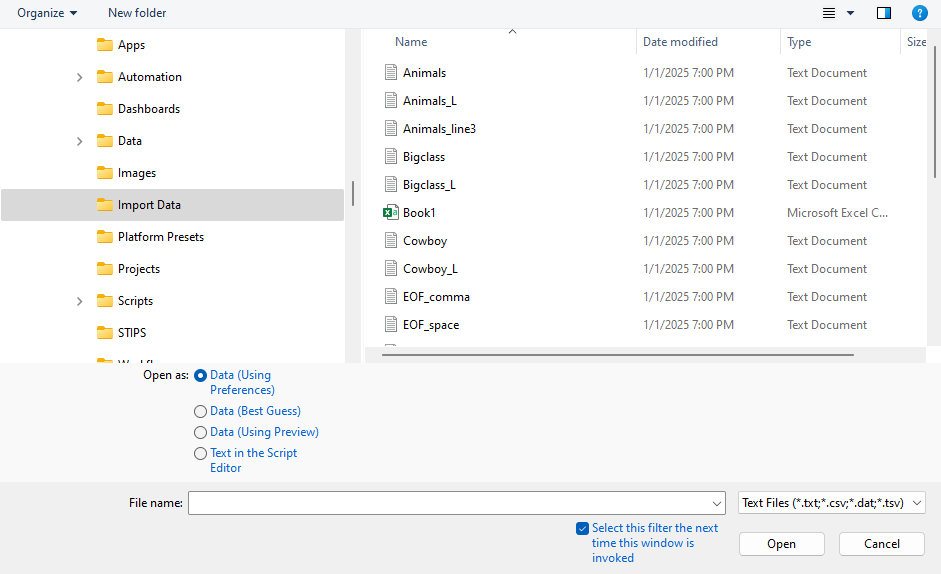Expand the Automation folder tree node

[79, 77]
